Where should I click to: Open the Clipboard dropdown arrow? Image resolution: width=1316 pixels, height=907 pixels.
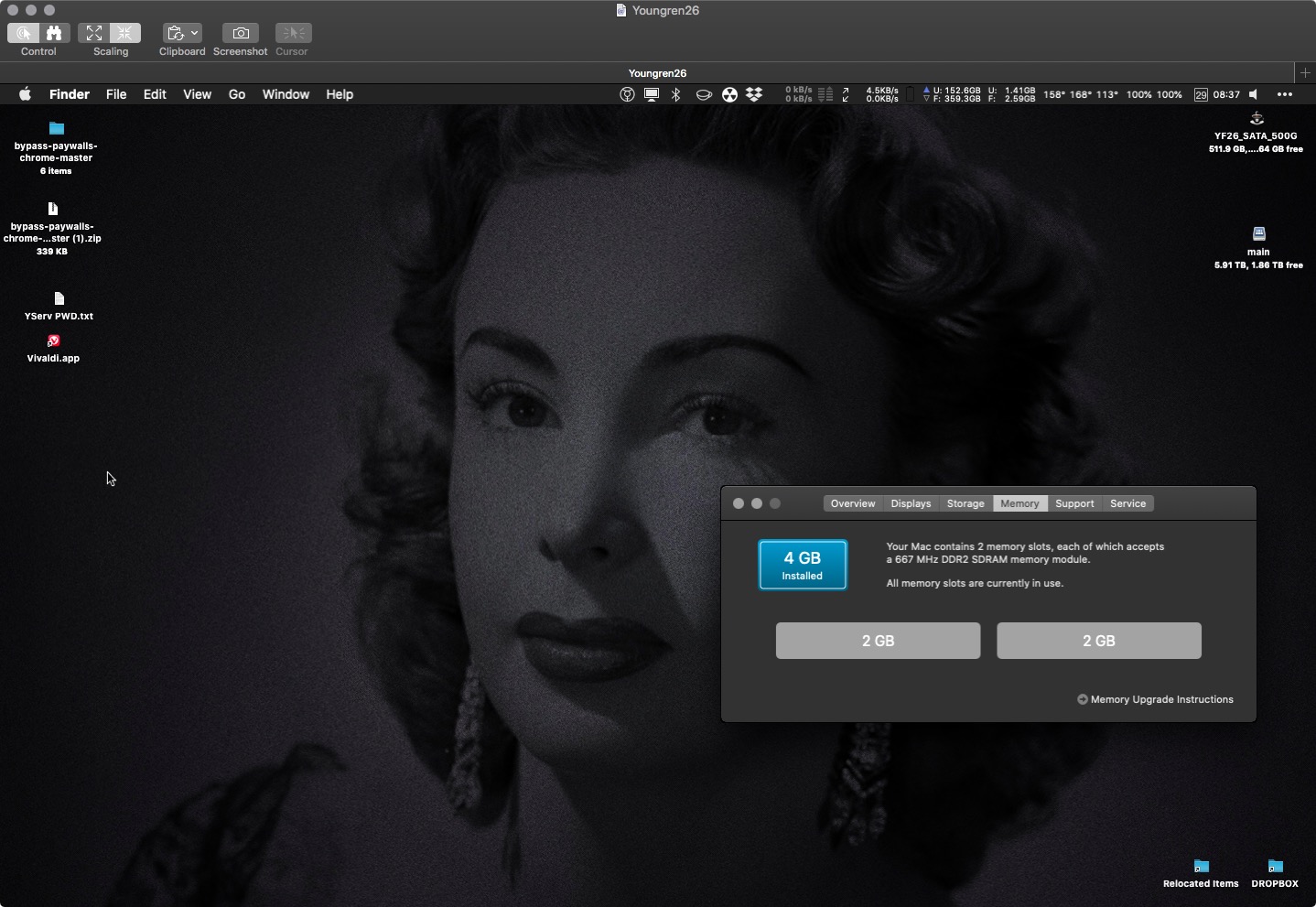(x=194, y=33)
